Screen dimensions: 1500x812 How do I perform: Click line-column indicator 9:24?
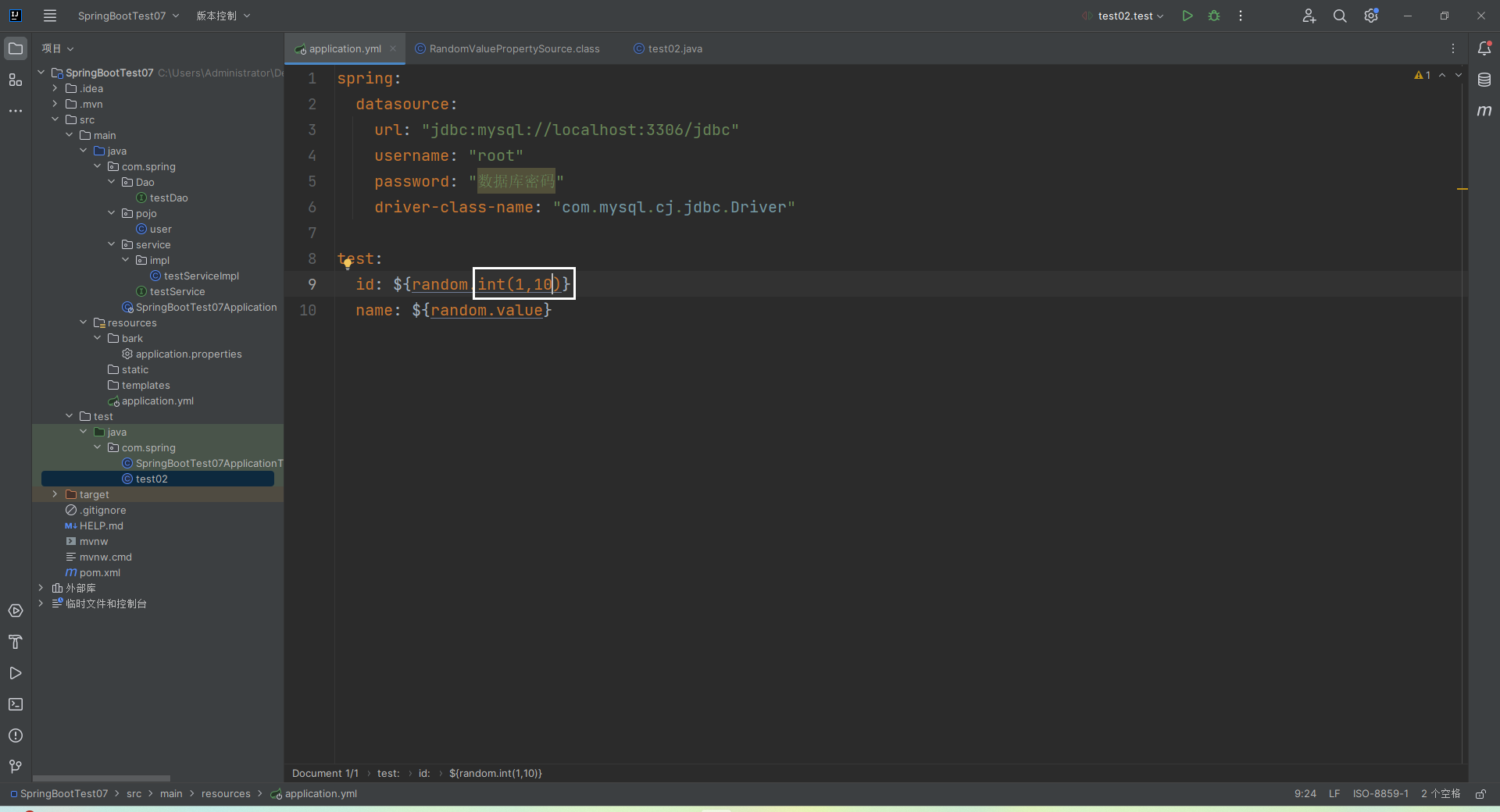[x=1305, y=794]
